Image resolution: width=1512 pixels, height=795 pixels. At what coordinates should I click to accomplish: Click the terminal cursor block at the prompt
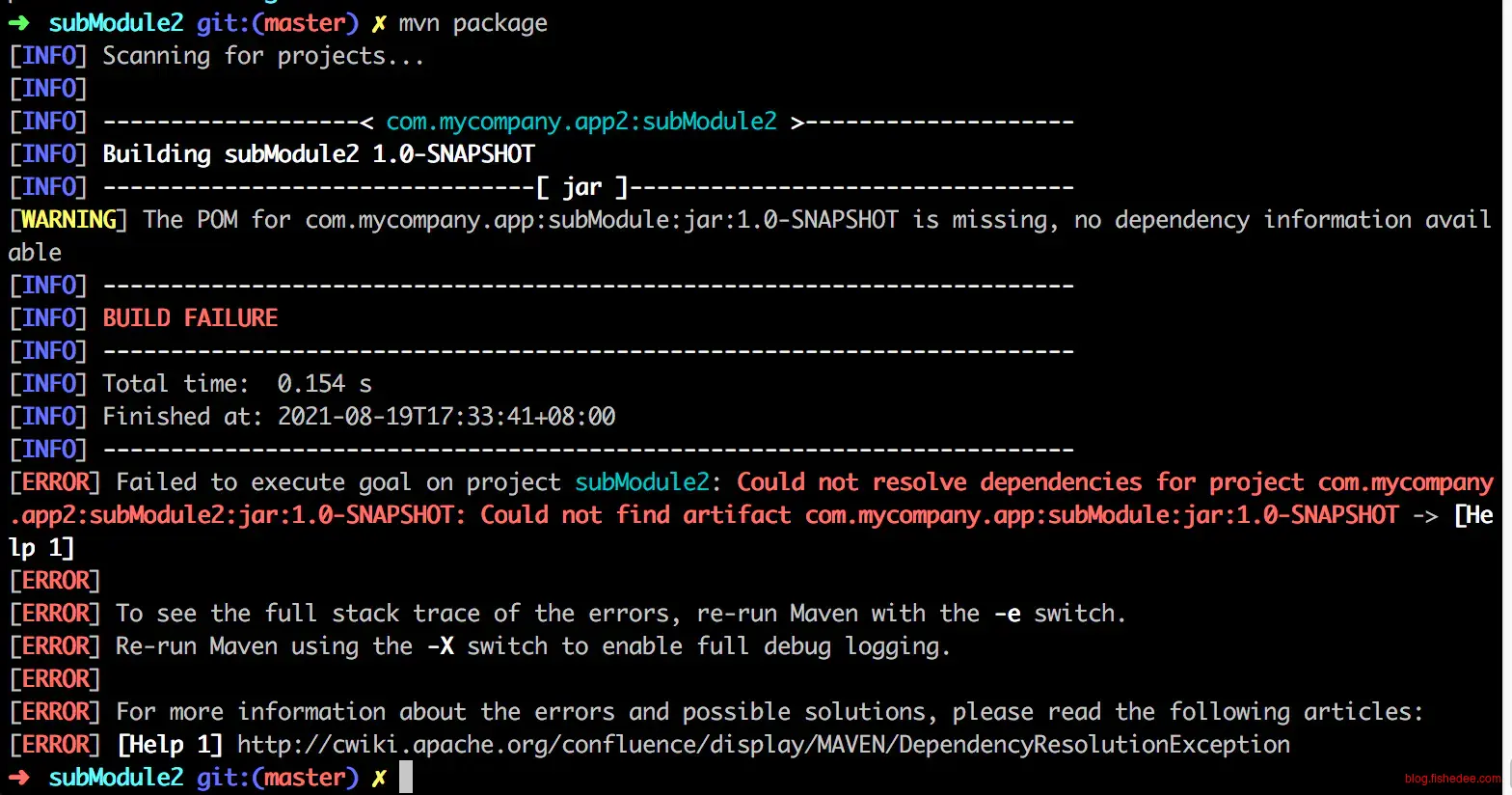click(406, 778)
